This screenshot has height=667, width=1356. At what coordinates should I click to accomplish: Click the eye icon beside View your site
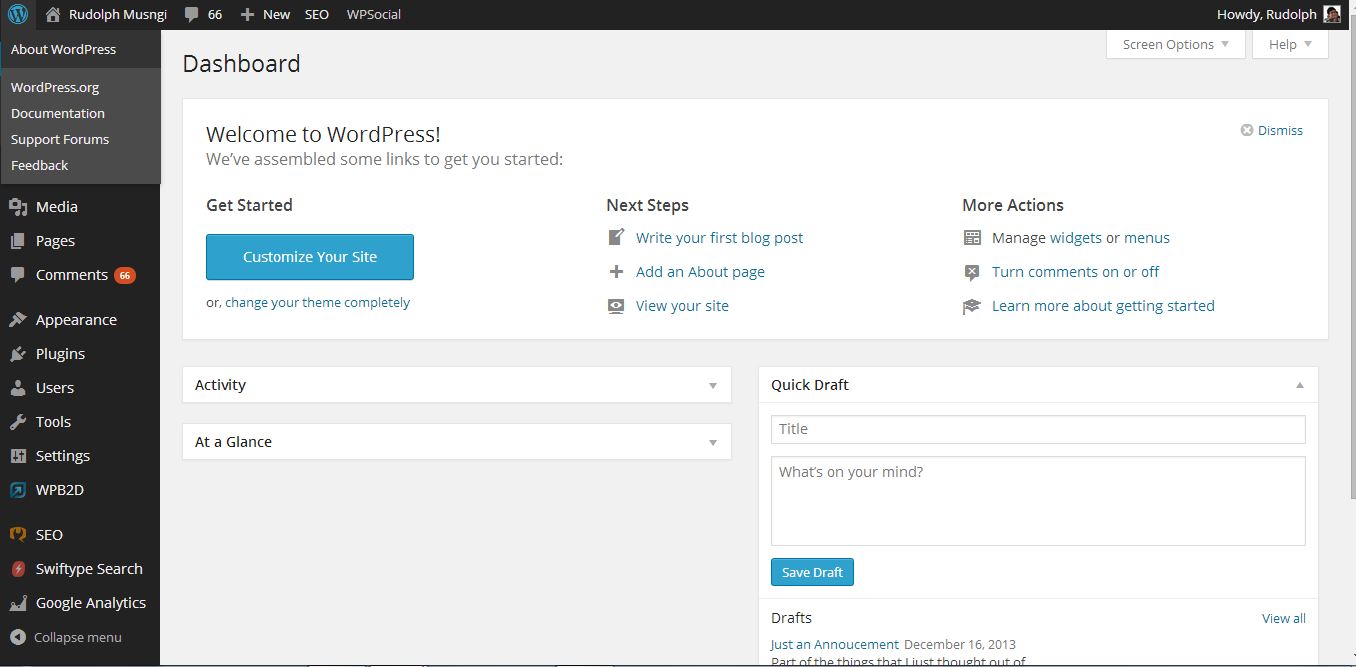coord(616,306)
